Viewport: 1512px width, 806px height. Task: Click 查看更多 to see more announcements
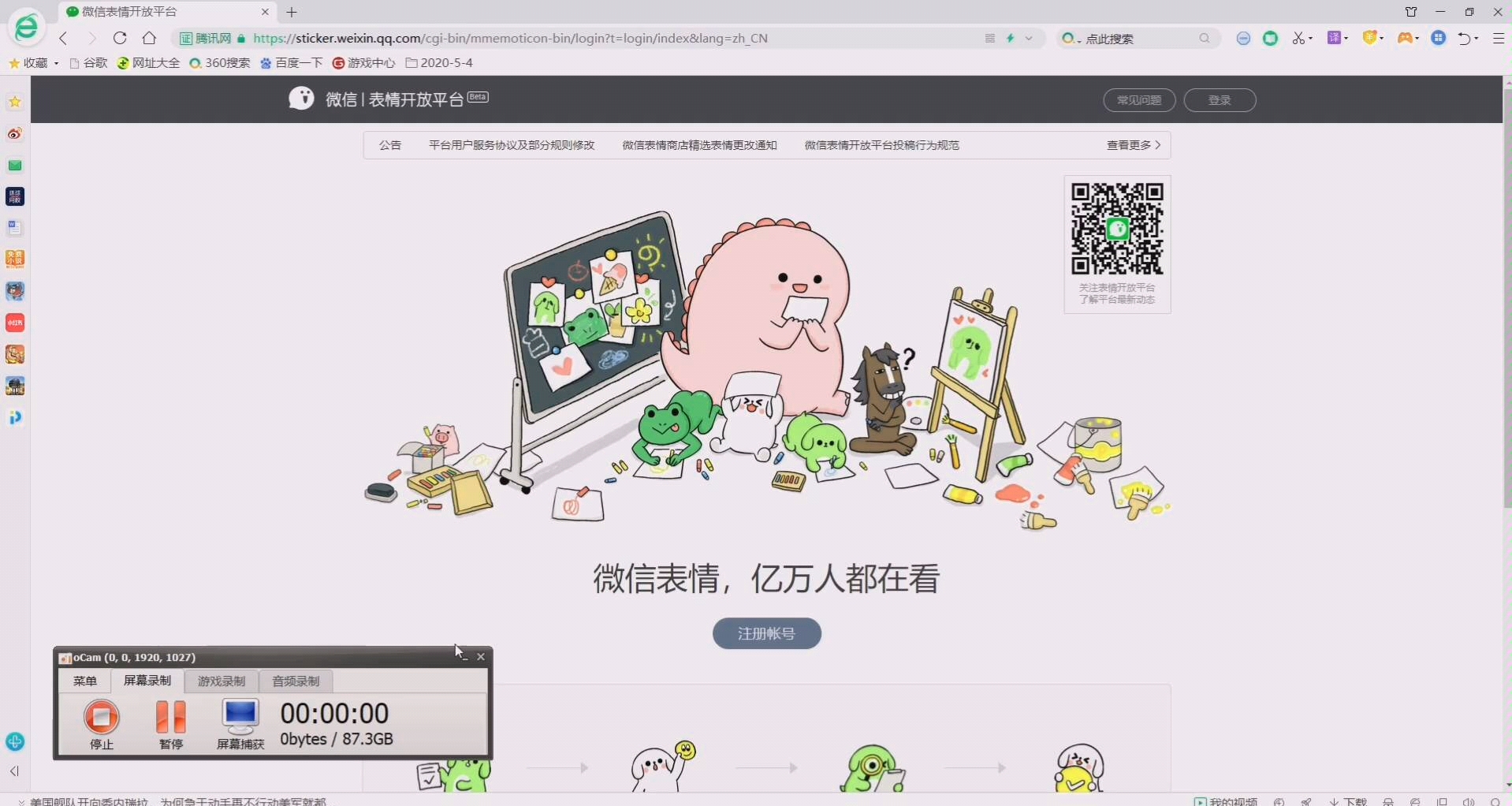(x=1134, y=145)
